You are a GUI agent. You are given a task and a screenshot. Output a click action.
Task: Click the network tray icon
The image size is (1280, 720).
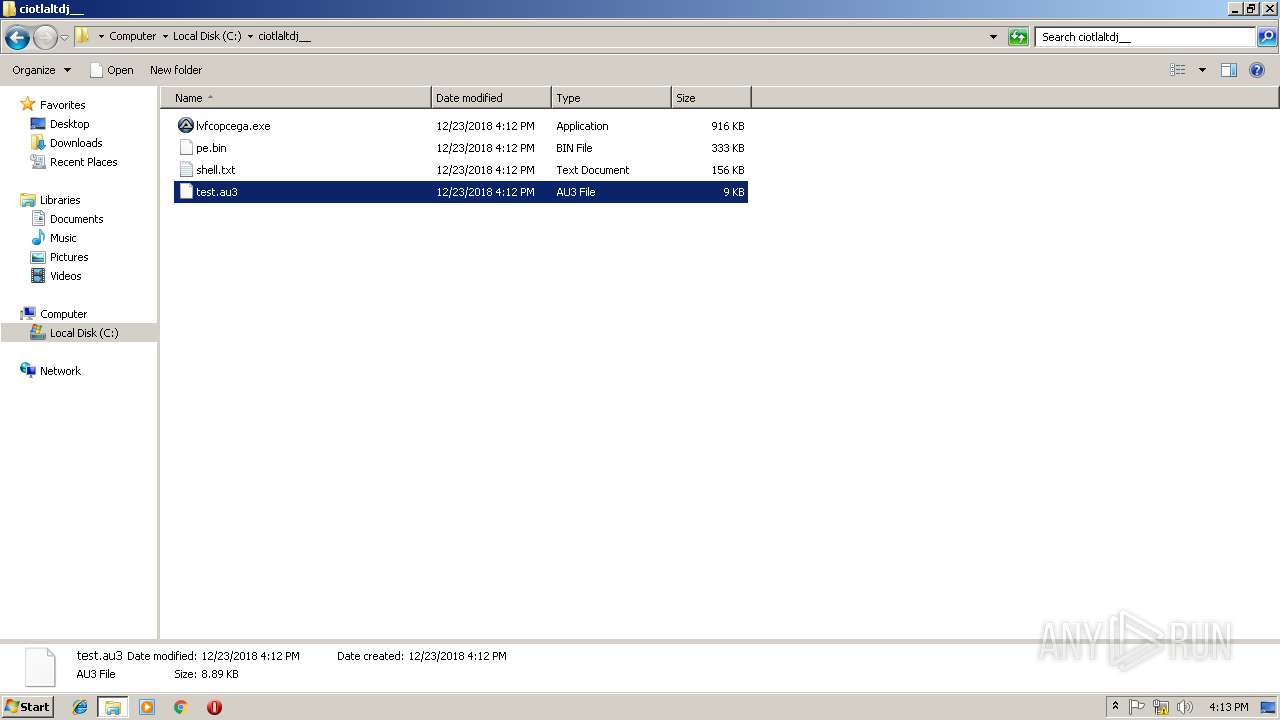coord(1161,707)
